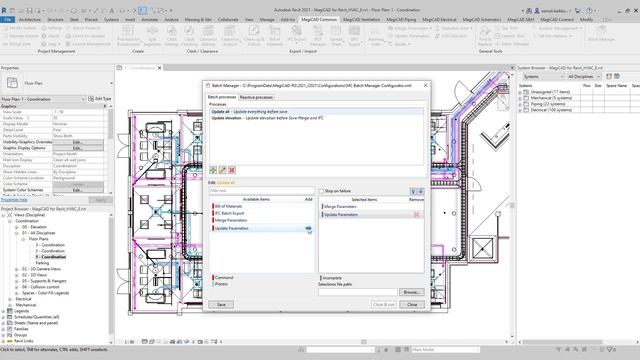Select 06 - Collision control in browser
Viewport: 640px width, 360px height.
tap(40, 287)
